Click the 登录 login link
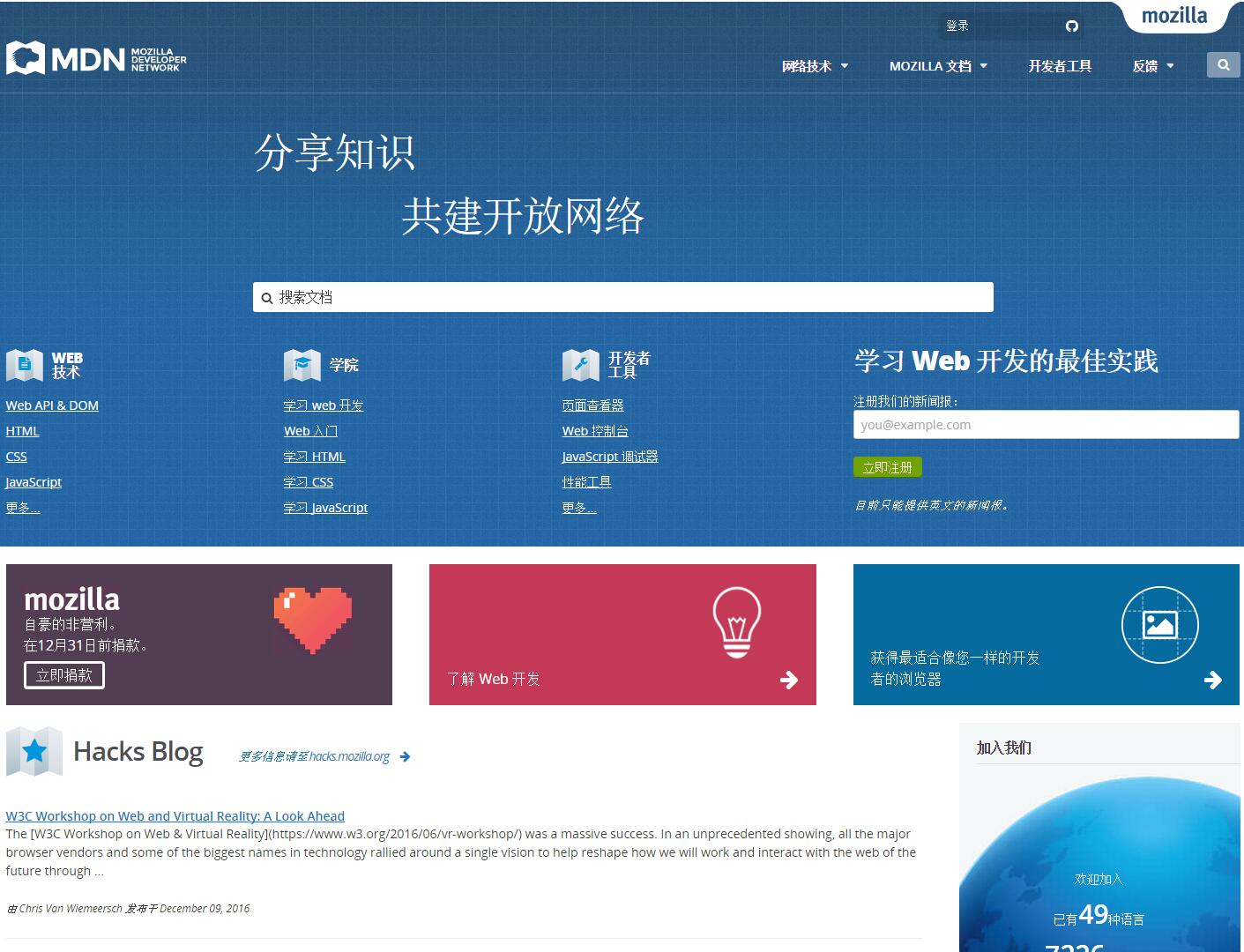This screenshot has height=952, width=1244. (x=957, y=26)
